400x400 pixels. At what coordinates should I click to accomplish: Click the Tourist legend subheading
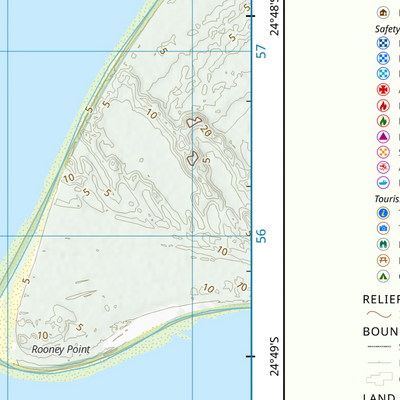coord(387,199)
